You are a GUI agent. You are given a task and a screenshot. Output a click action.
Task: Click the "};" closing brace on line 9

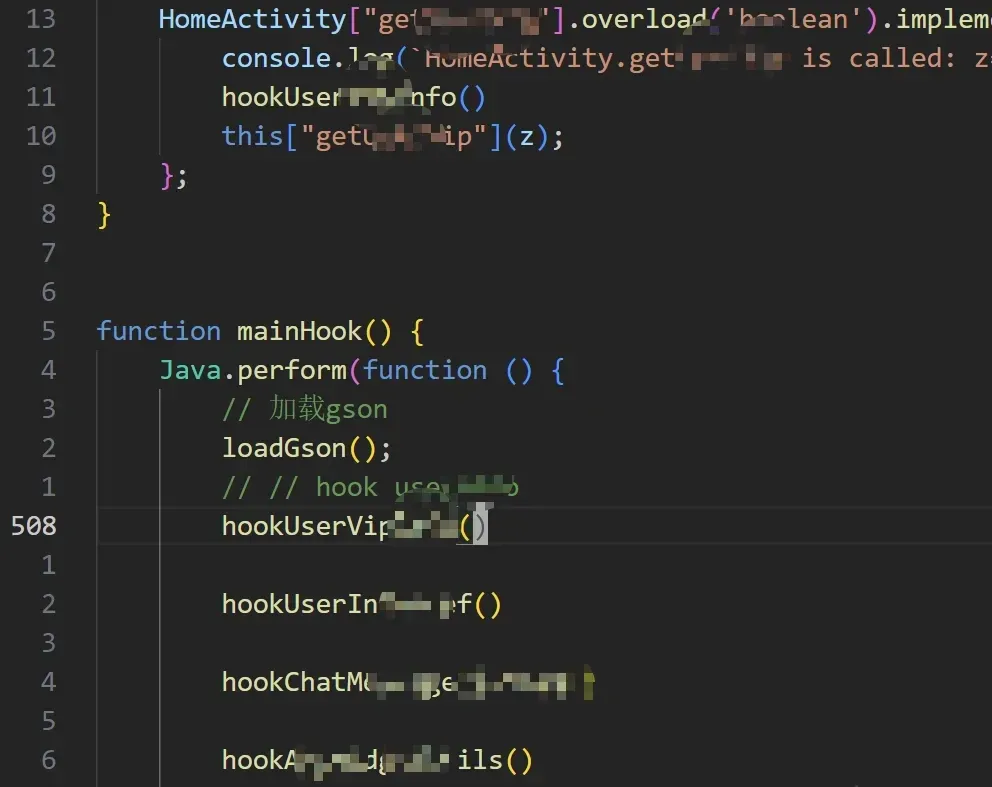pyautogui.click(x=174, y=176)
